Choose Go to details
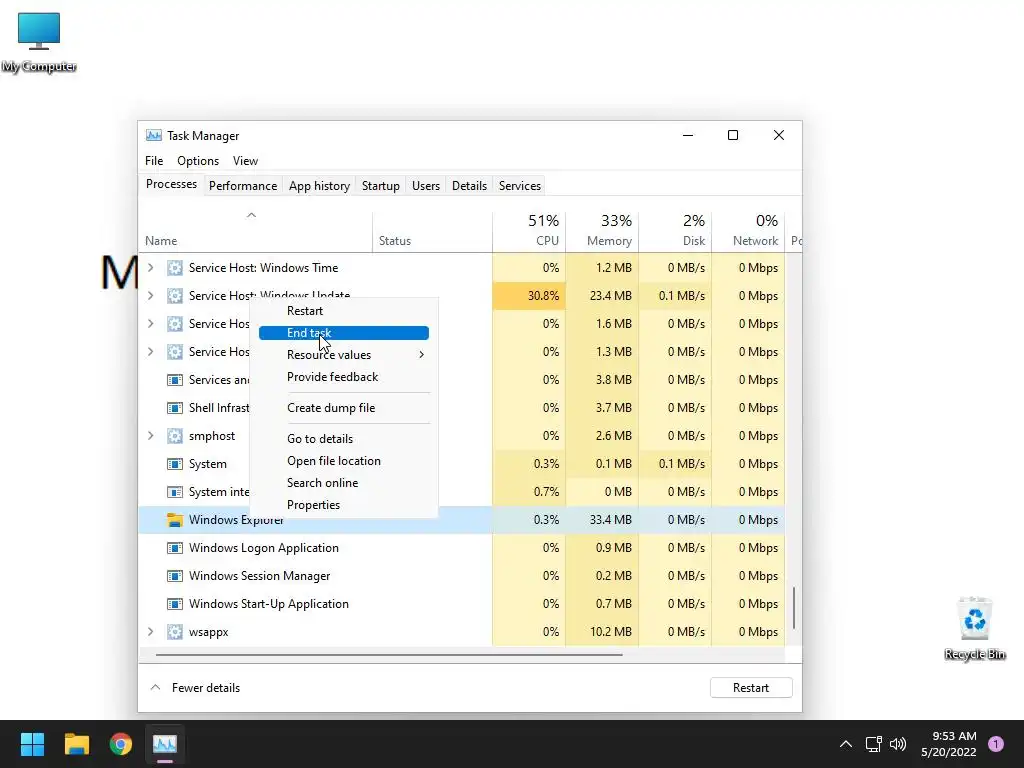This screenshot has width=1024, height=768. tap(344, 439)
